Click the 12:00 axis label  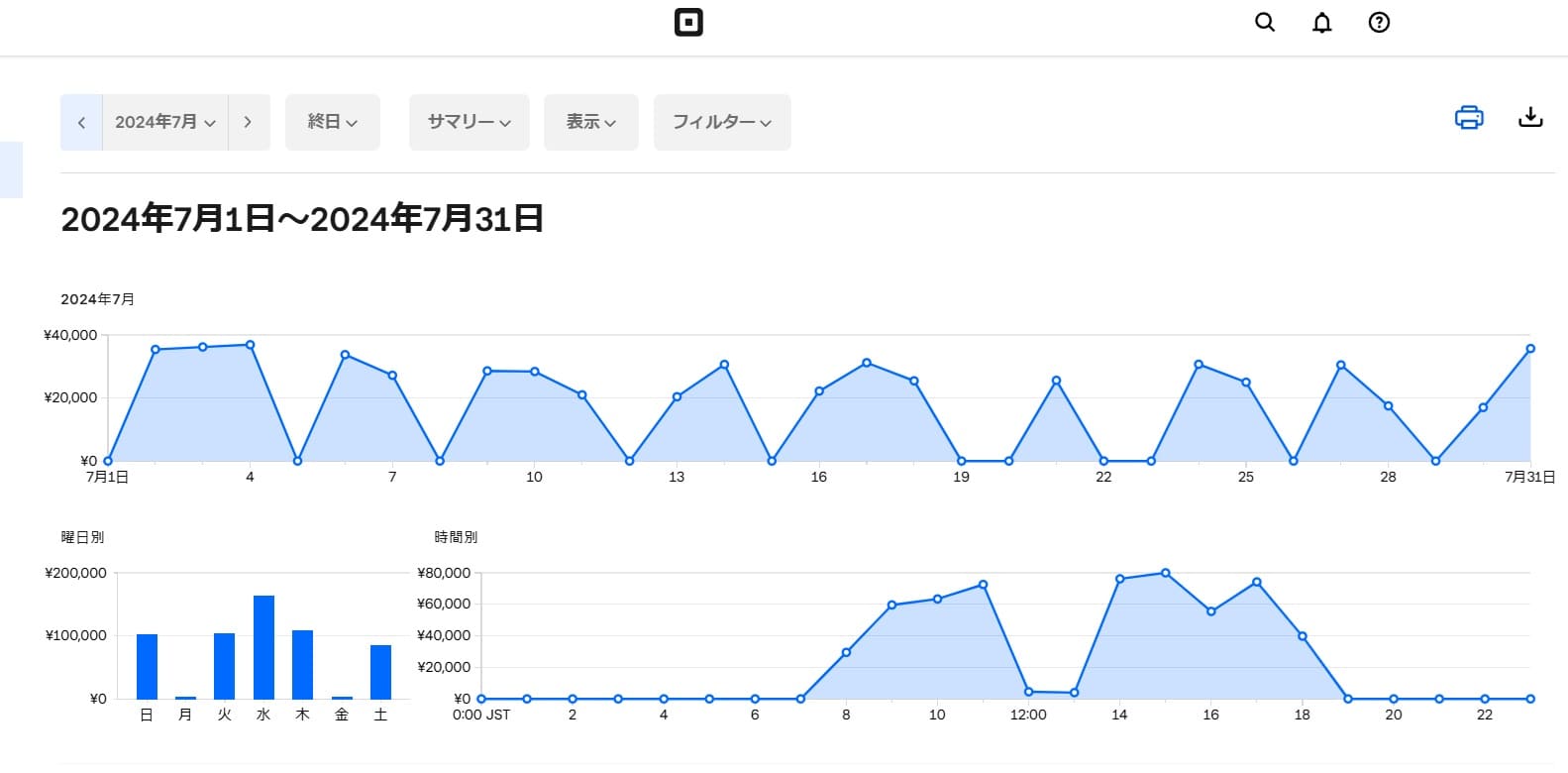click(x=1028, y=715)
